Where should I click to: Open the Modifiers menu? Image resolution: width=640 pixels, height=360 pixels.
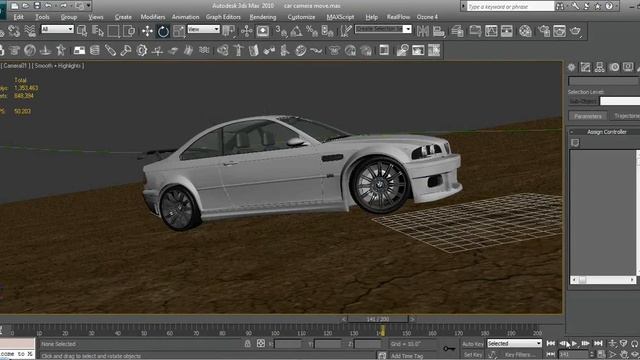[x=153, y=17]
